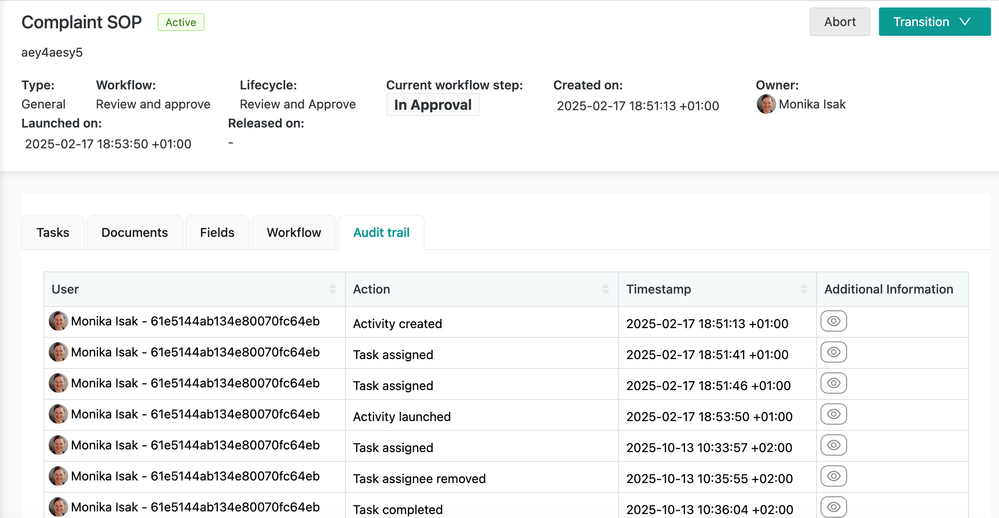Open the Transition dropdown button
Image resolution: width=999 pixels, height=518 pixels.
[932, 22]
